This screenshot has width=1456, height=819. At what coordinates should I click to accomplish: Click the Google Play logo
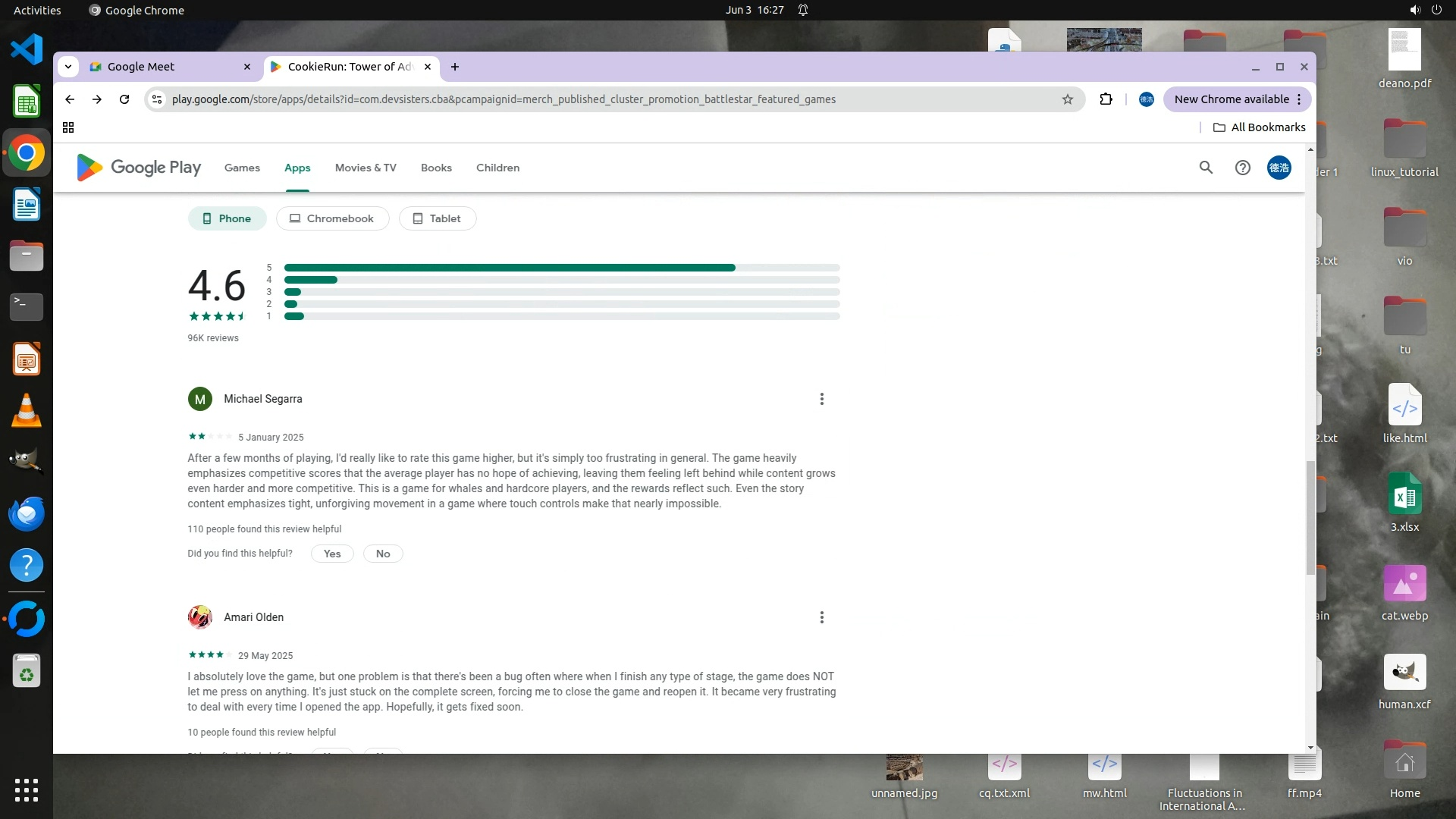pos(139,168)
